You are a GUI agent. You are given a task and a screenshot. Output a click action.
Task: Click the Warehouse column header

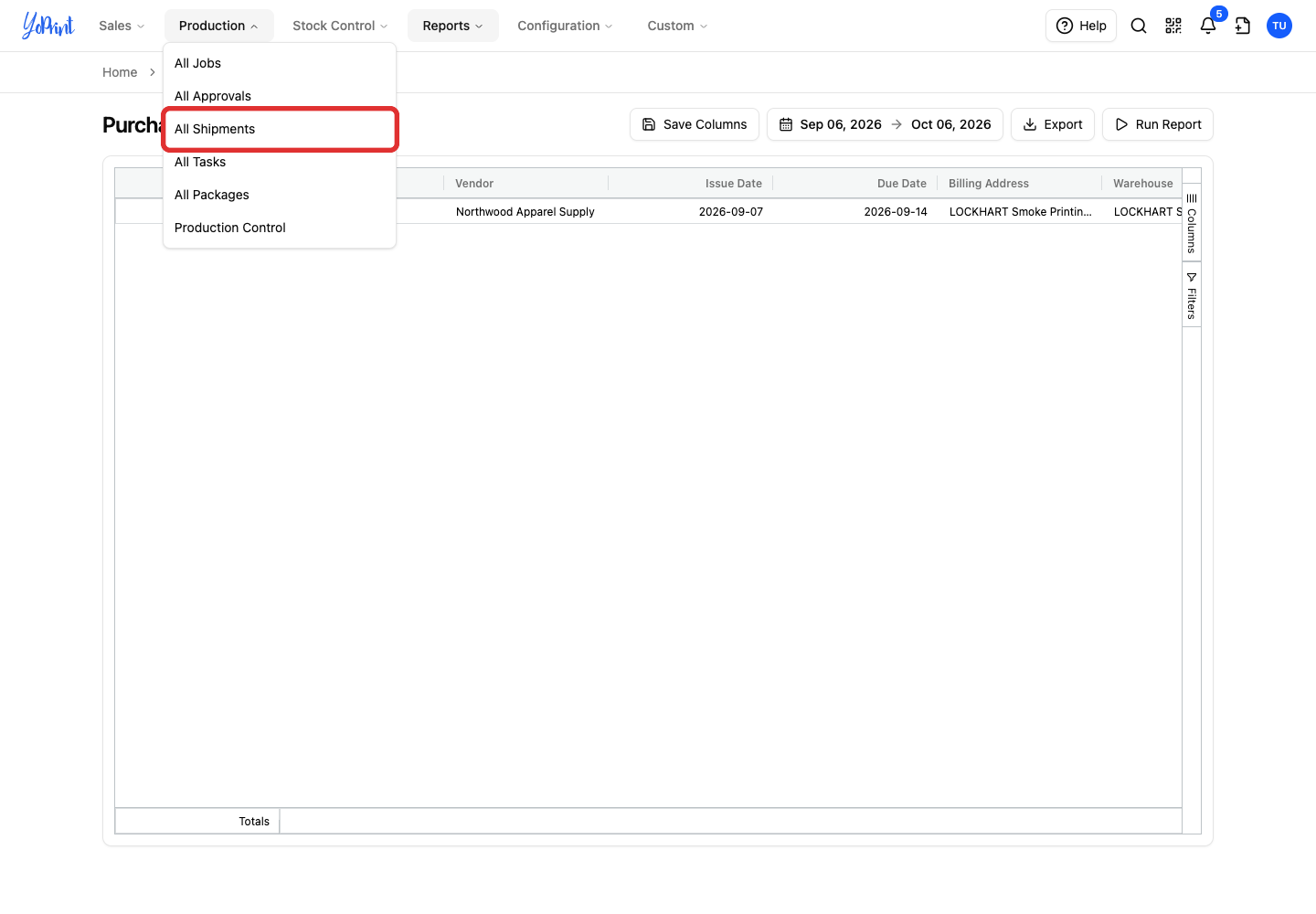[x=1142, y=184]
